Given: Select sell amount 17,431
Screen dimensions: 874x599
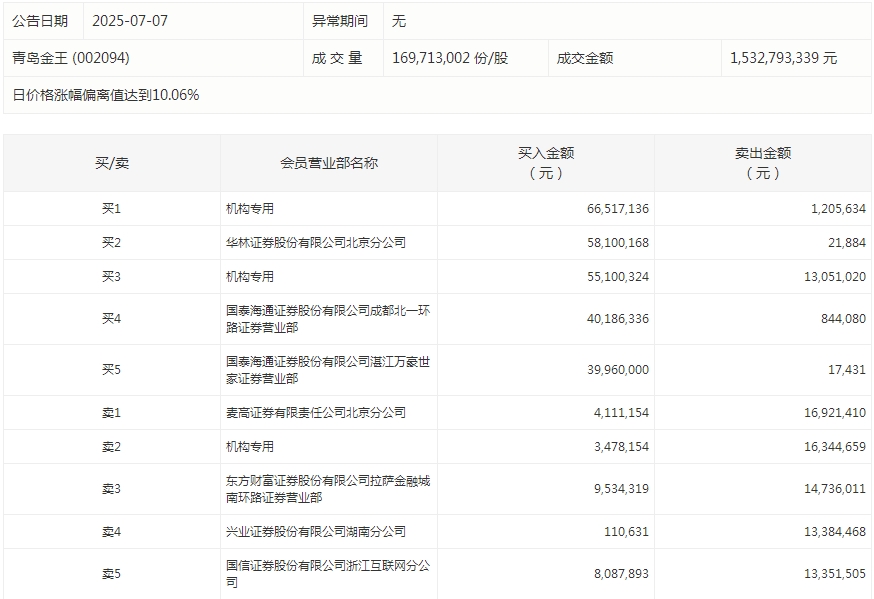Looking at the screenshot, I should click(x=847, y=370).
